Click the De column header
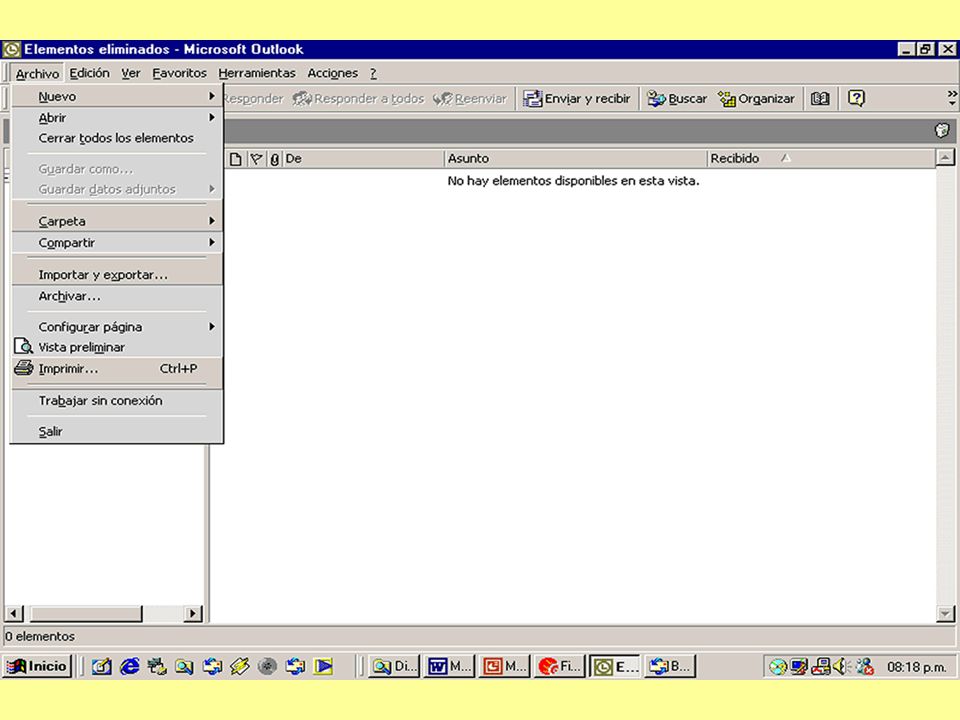The height and width of the screenshot is (720, 960). point(362,159)
